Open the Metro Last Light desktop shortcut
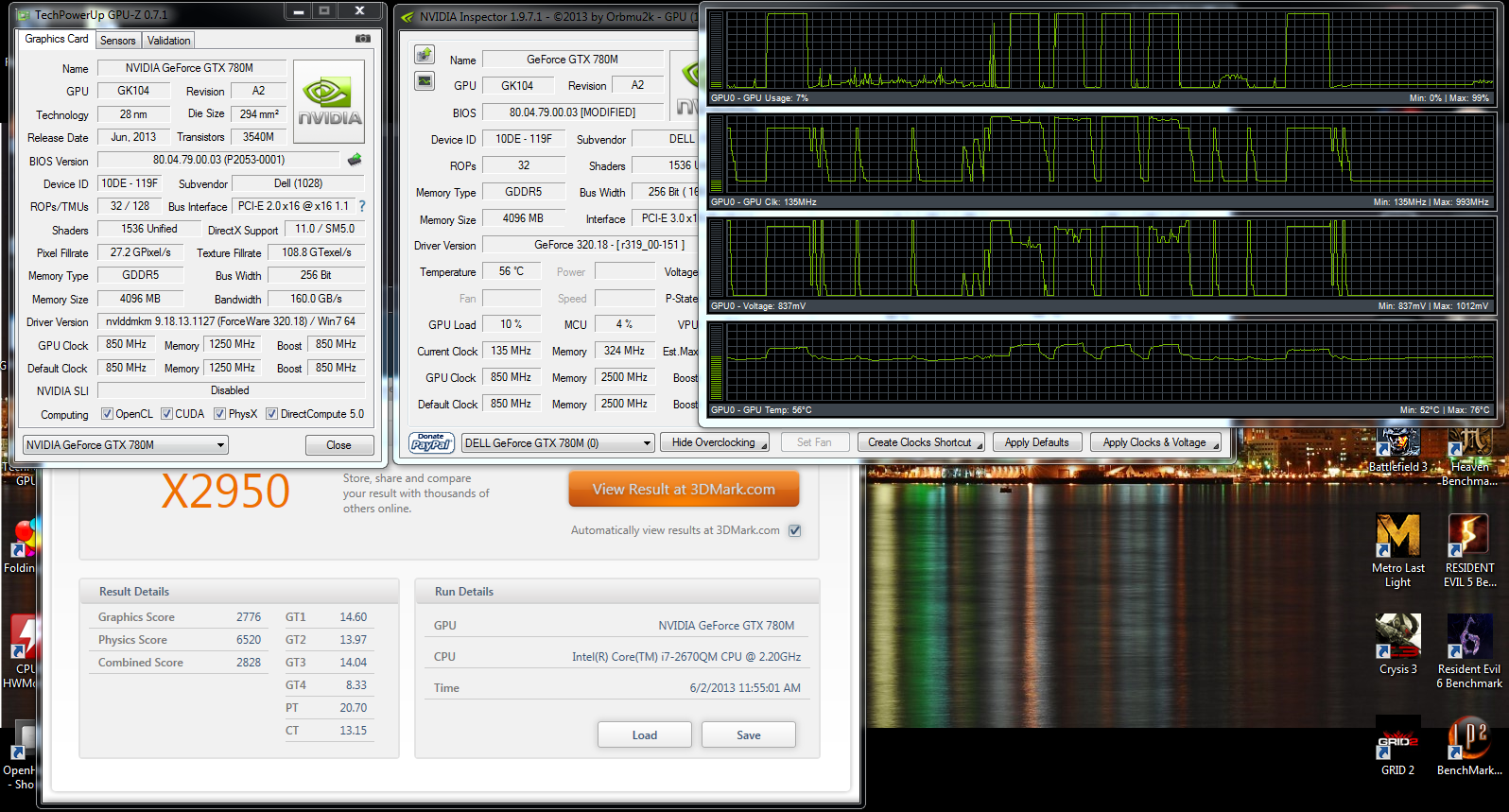1509x812 pixels. [x=1398, y=551]
